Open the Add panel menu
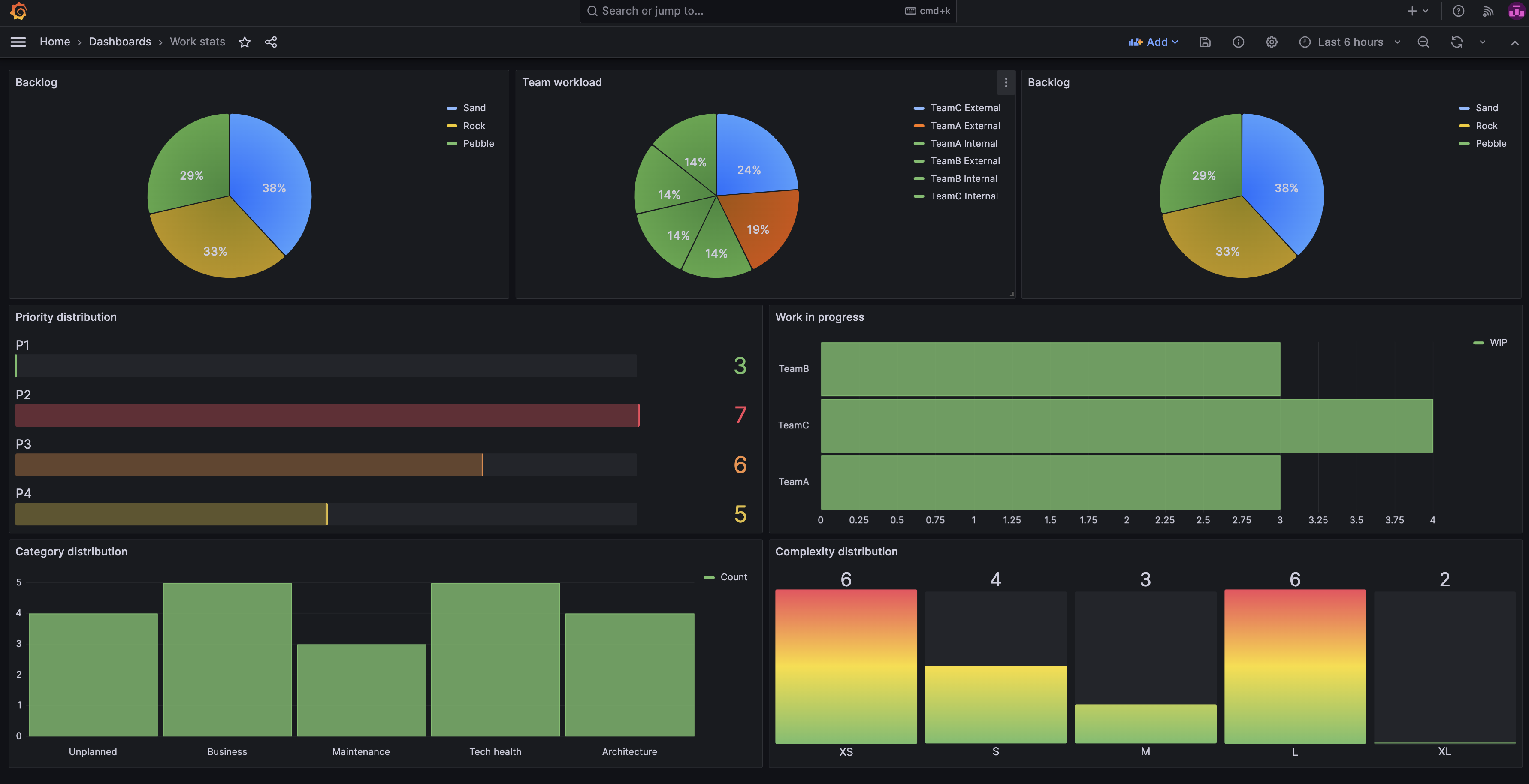Image resolution: width=1529 pixels, height=784 pixels. (x=1154, y=42)
